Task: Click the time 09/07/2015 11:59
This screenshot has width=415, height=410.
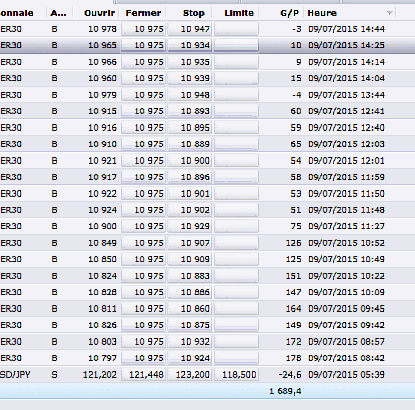Action: (346, 177)
